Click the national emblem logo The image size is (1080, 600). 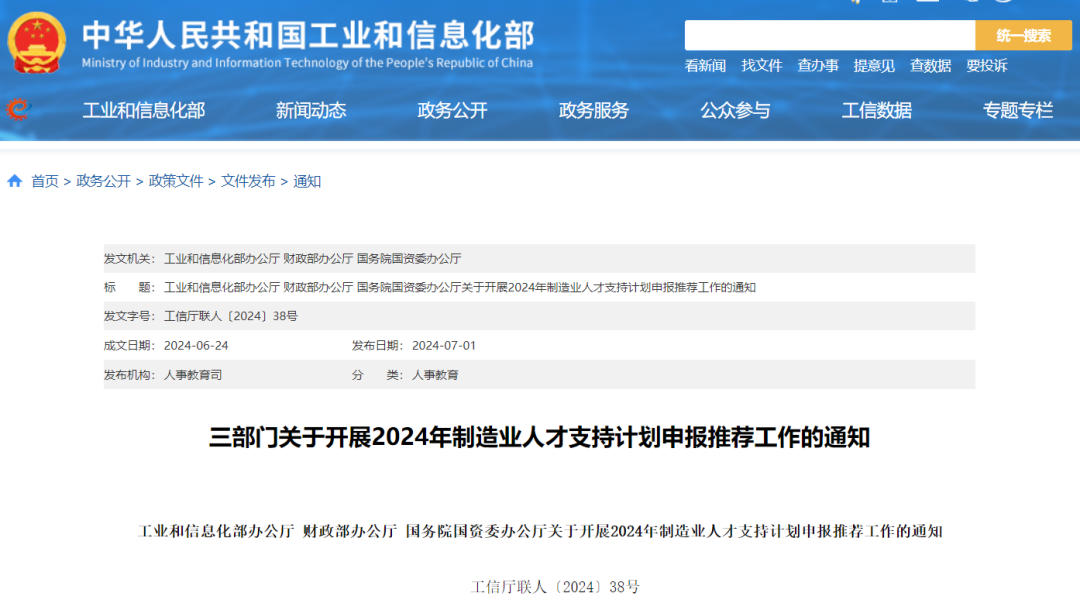[x=37, y=43]
